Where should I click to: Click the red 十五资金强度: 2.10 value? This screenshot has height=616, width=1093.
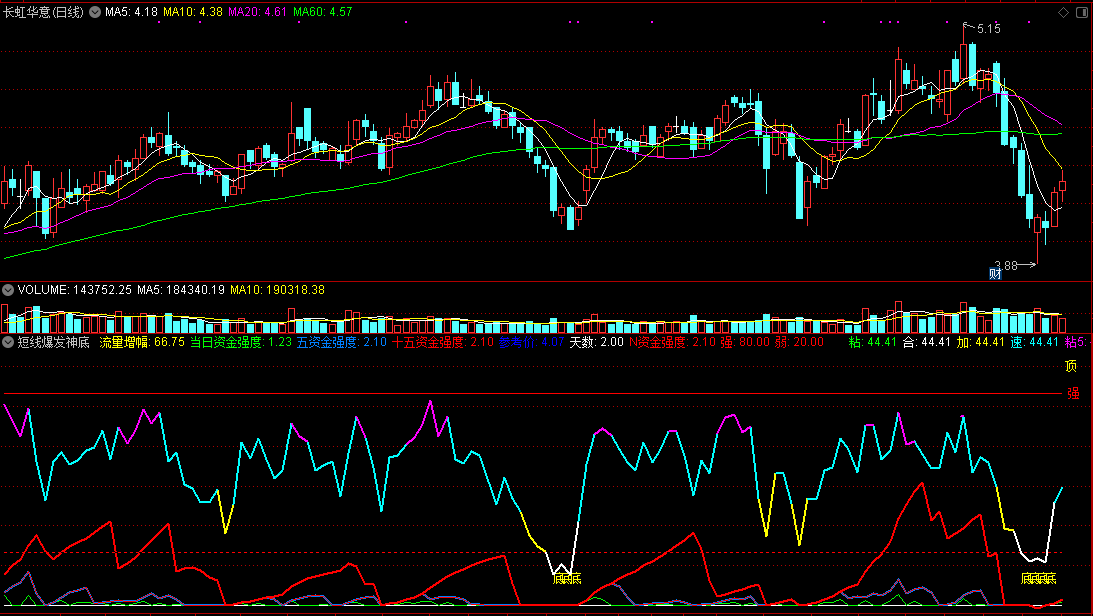point(443,342)
